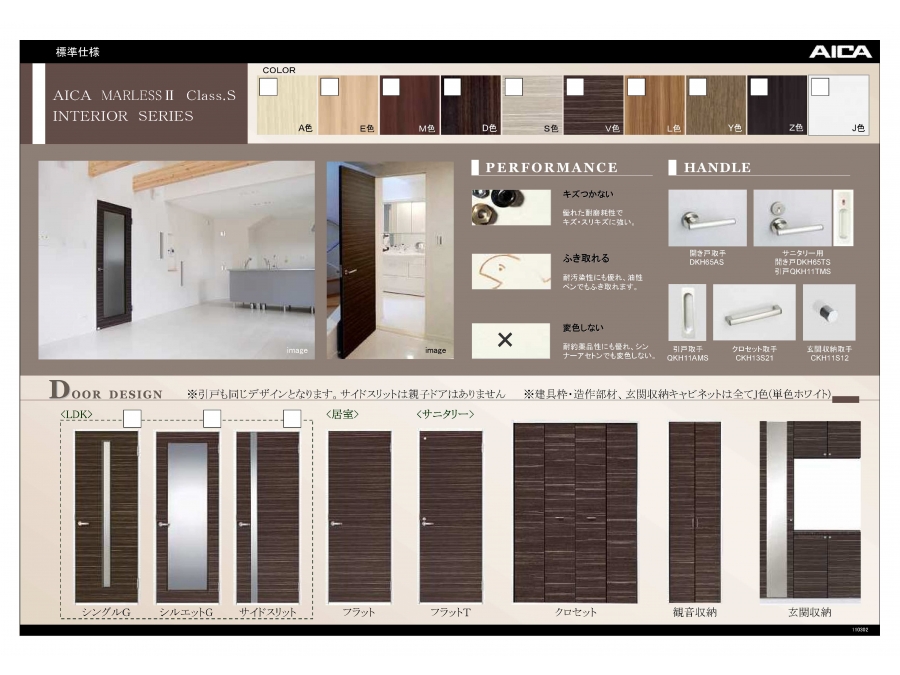Image resolution: width=900 pixels, height=675 pixels.
Task: Mark the checkbox on the Y色 sample
Action: (697, 87)
